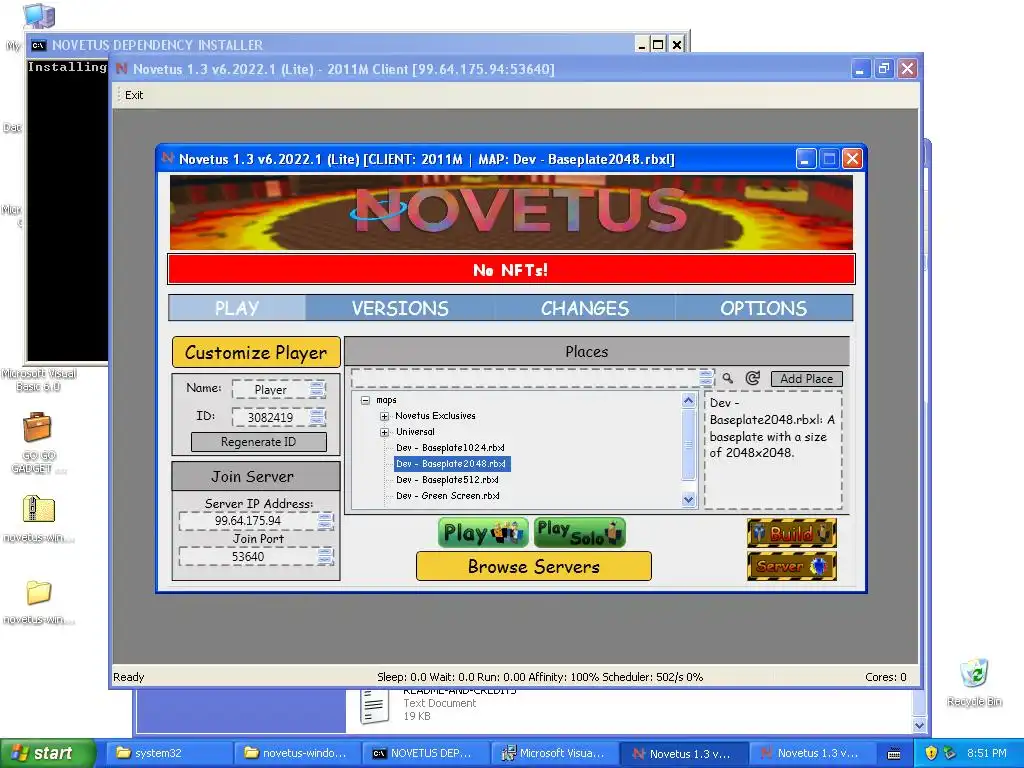
Task: Click the Universal tree label
Action: point(415,432)
